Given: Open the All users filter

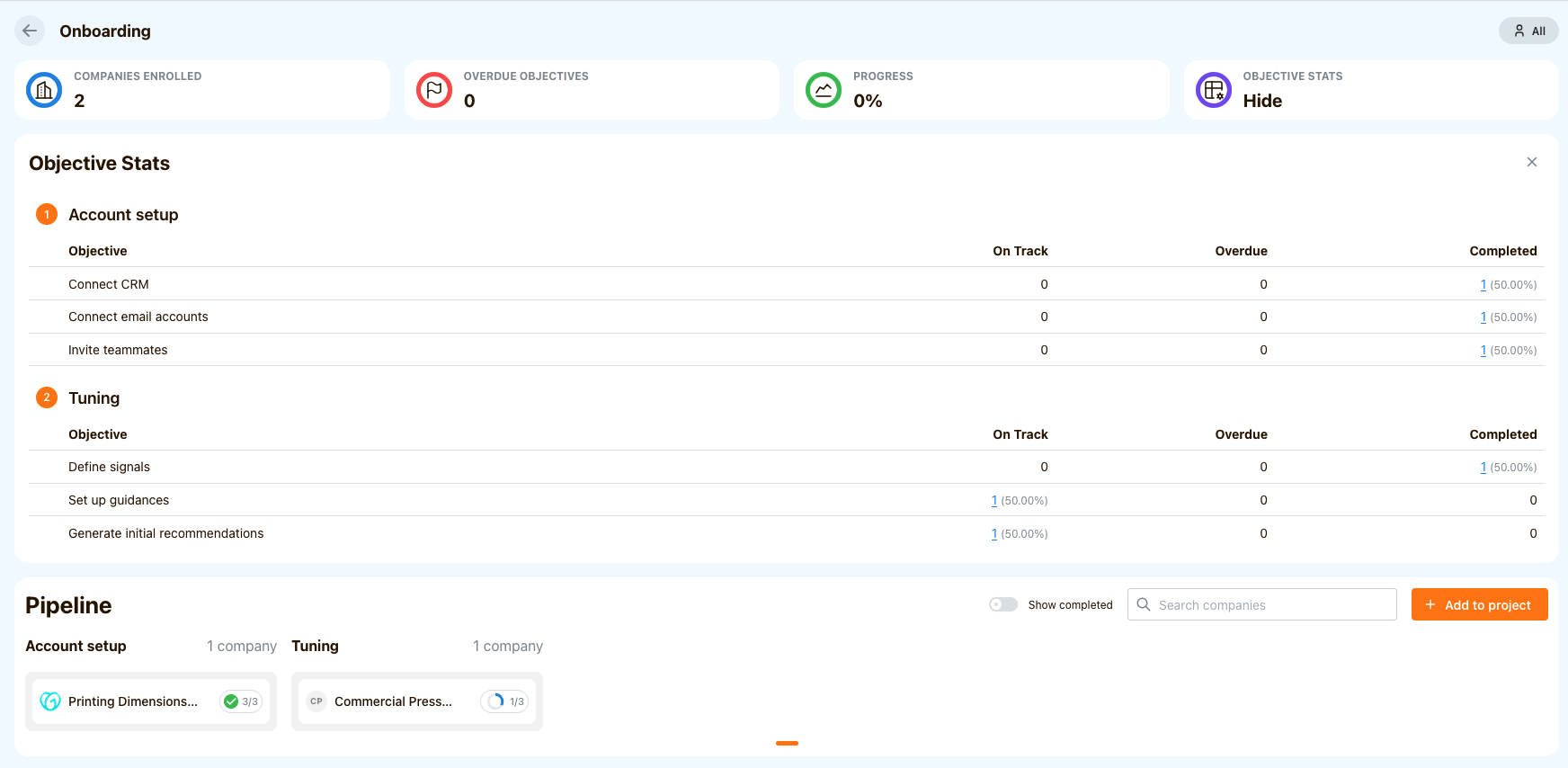Looking at the screenshot, I should coord(1528,31).
